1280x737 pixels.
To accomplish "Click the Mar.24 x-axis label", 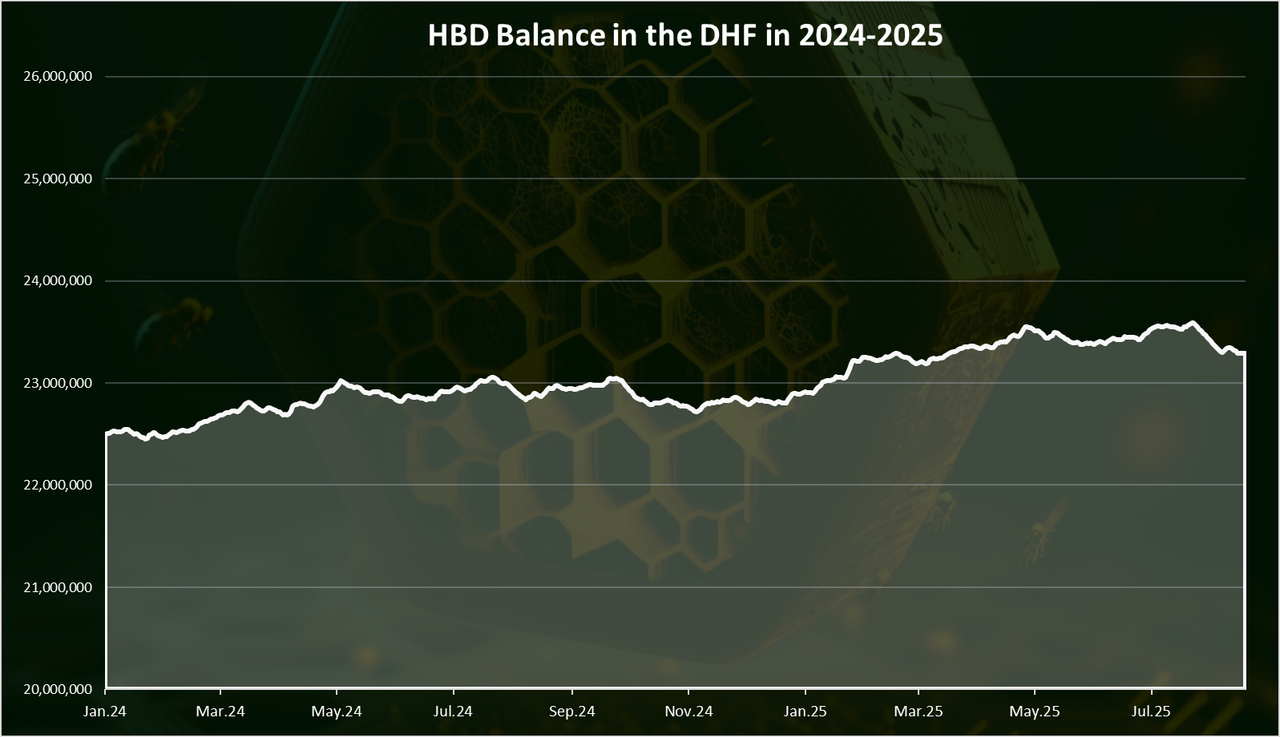I will click(221, 712).
